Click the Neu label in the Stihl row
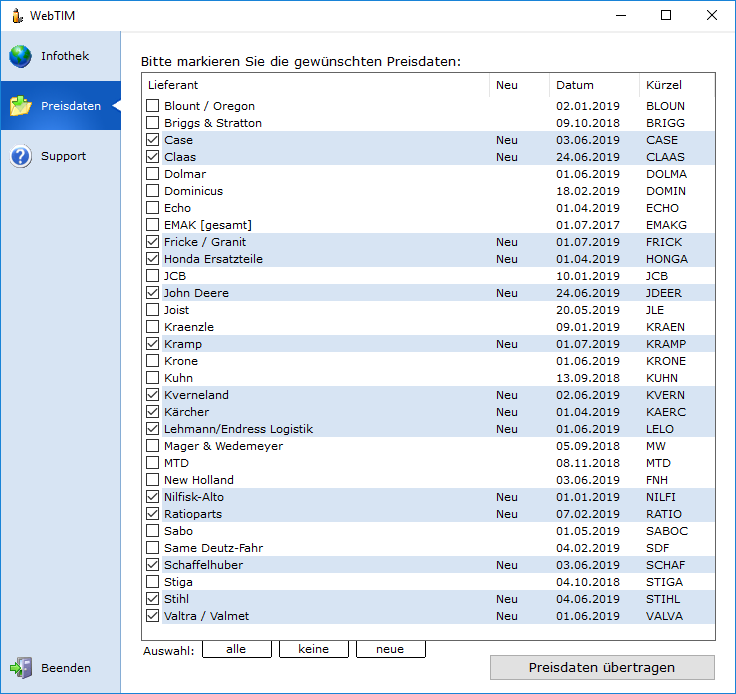This screenshot has width=736, height=694. coord(507,599)
